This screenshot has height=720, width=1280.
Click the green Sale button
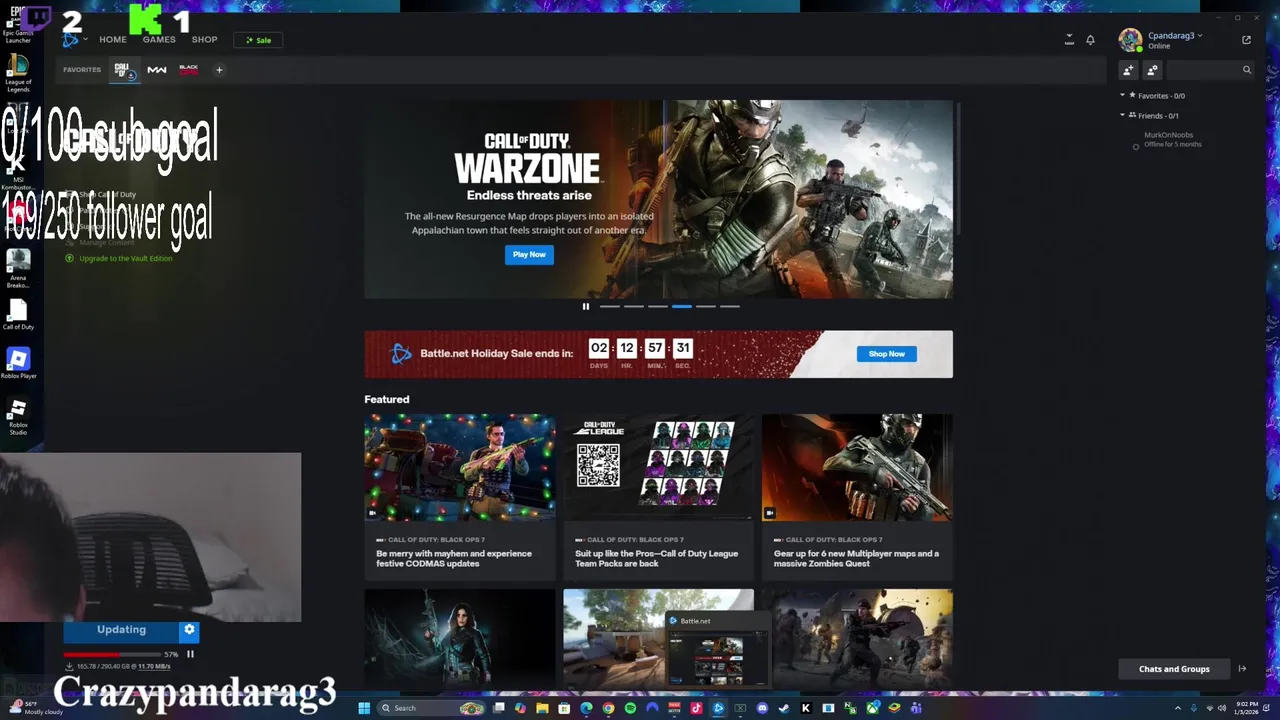(258, 40)
